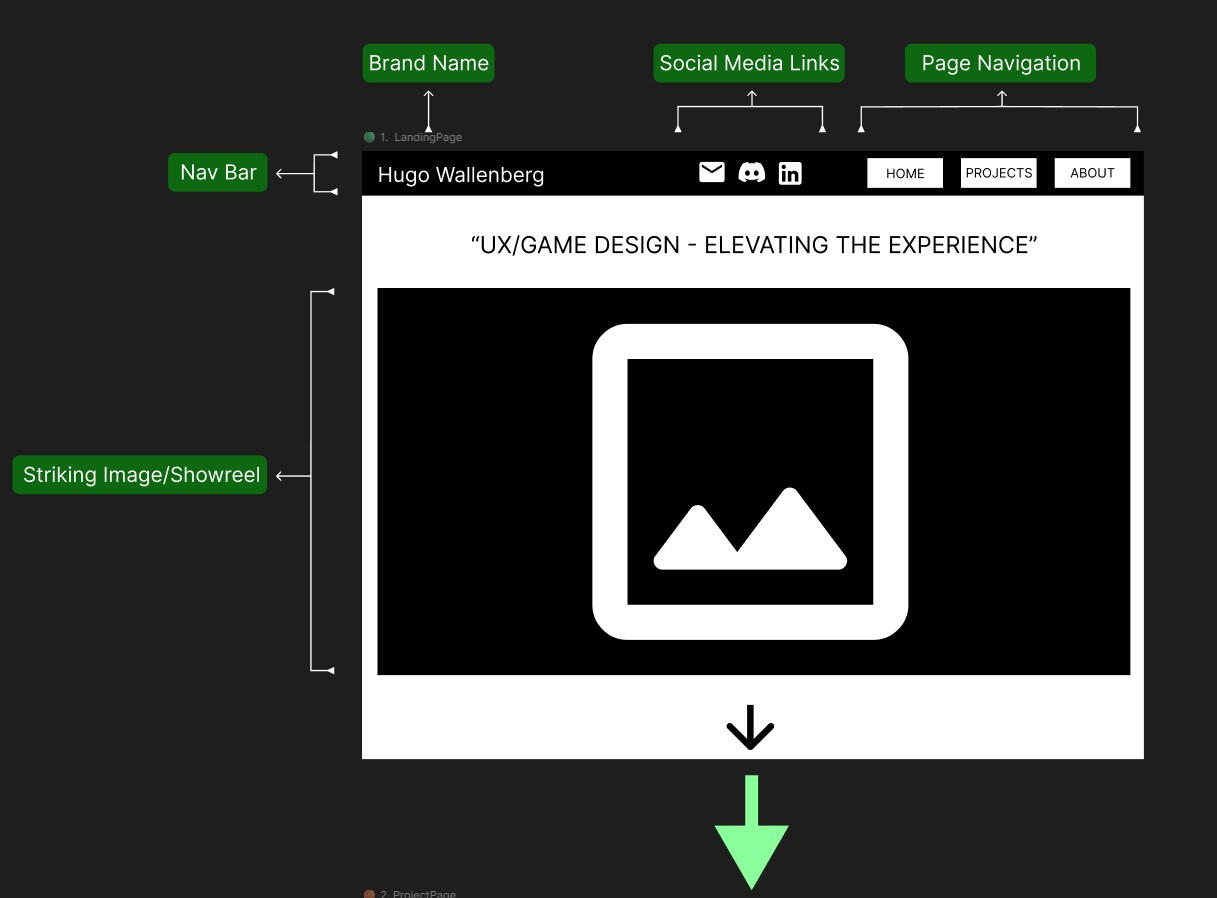Image resolution: width=1217 pixels, height=898 pixels.
Task: Go to the HOME nav button
Action: tap(904, 173)
